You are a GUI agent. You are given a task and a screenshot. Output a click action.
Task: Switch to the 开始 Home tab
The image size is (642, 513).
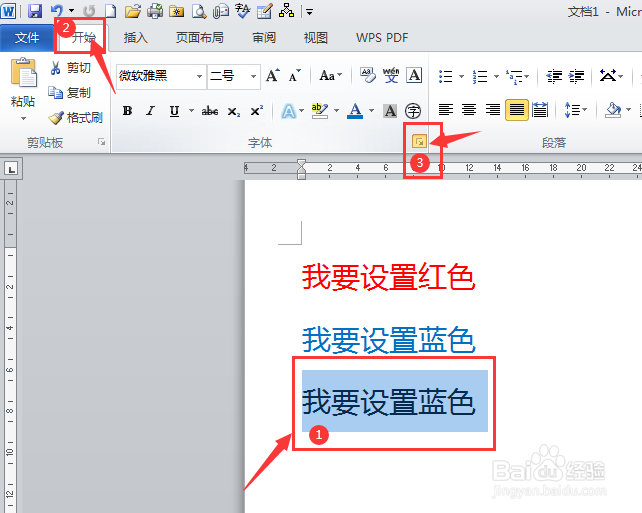84,38
